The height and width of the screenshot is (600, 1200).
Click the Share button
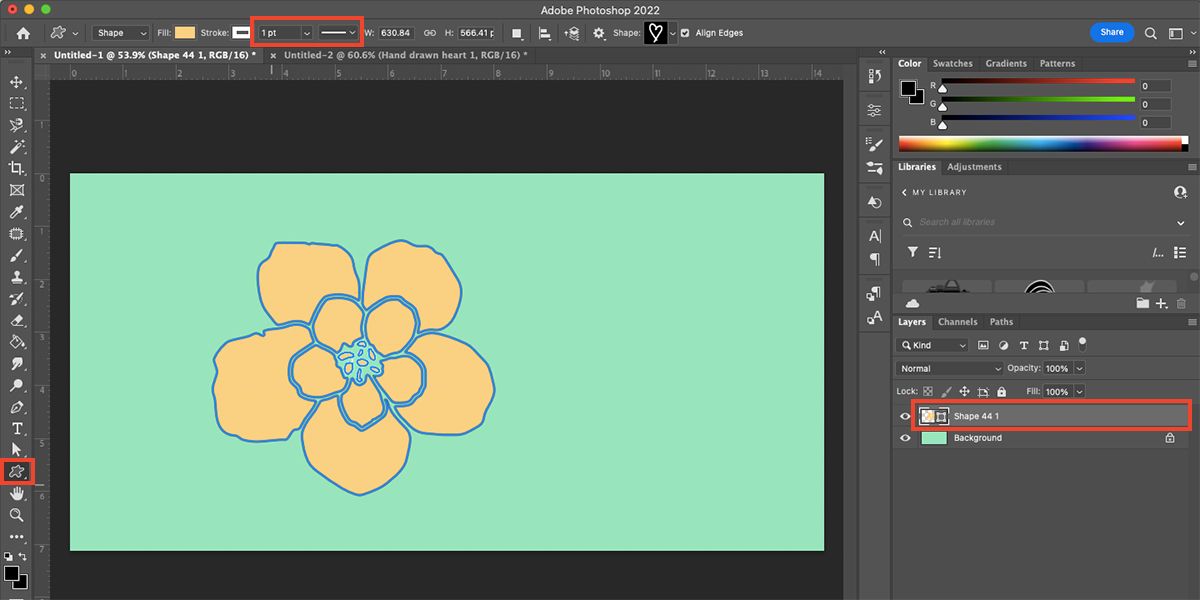1111,31
